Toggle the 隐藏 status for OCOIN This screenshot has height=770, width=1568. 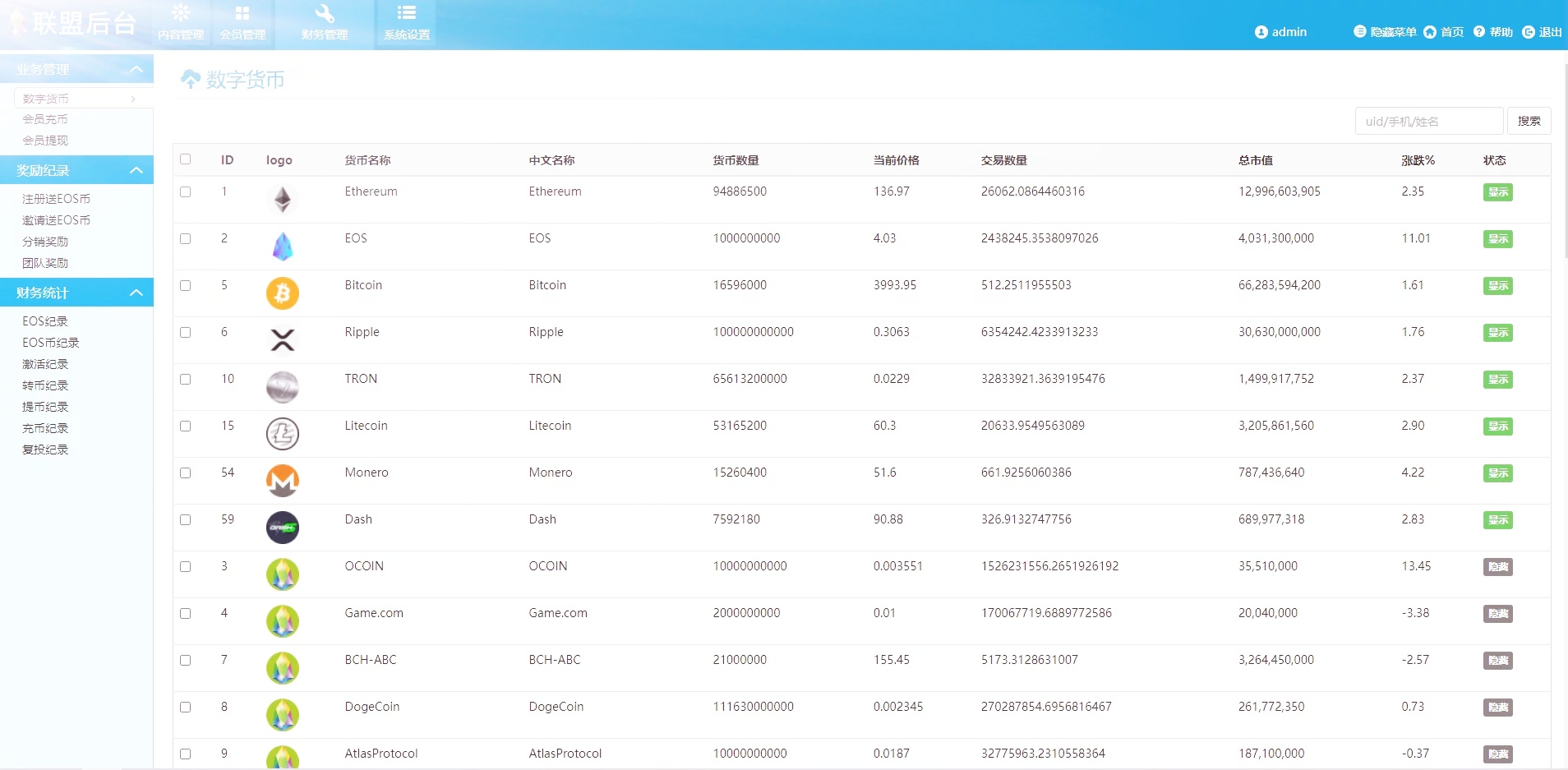click(1498, 567)
